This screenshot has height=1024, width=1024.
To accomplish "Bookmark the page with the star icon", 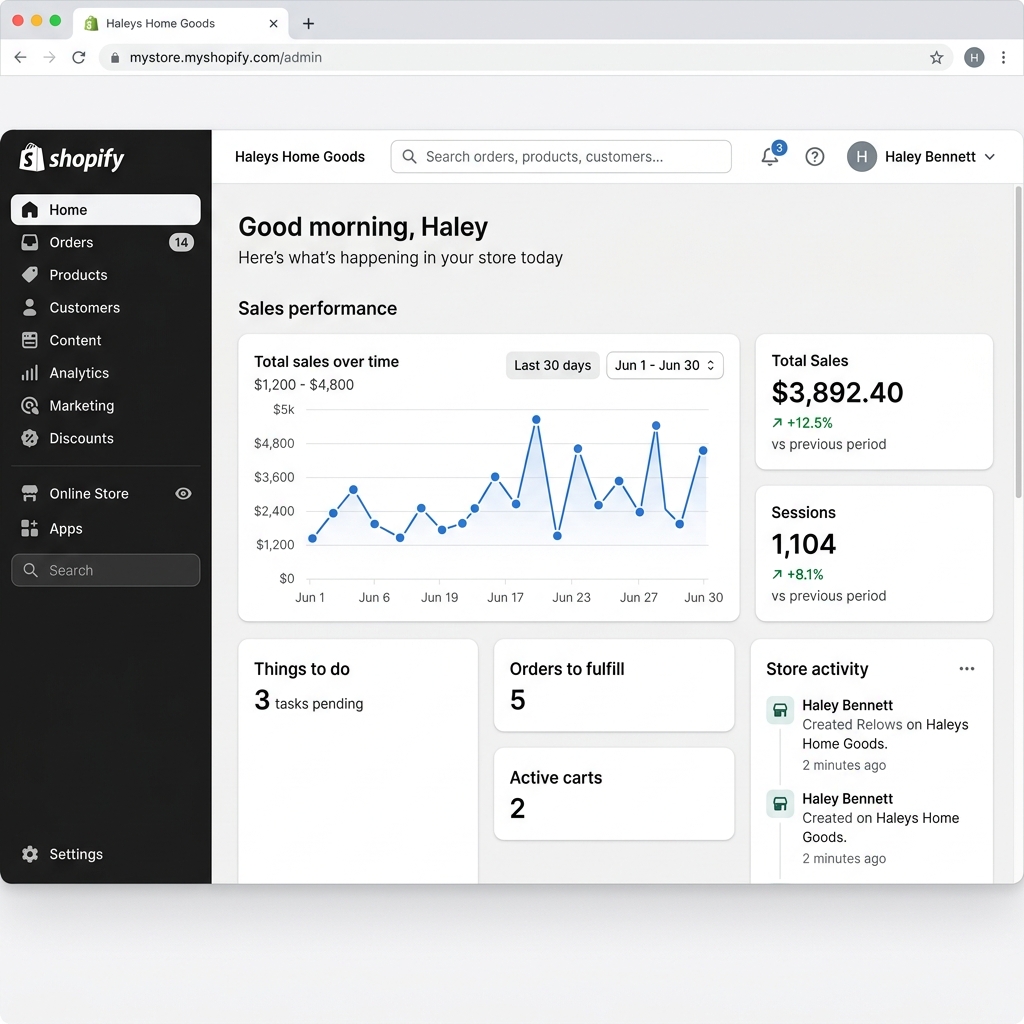I will 936,57.
